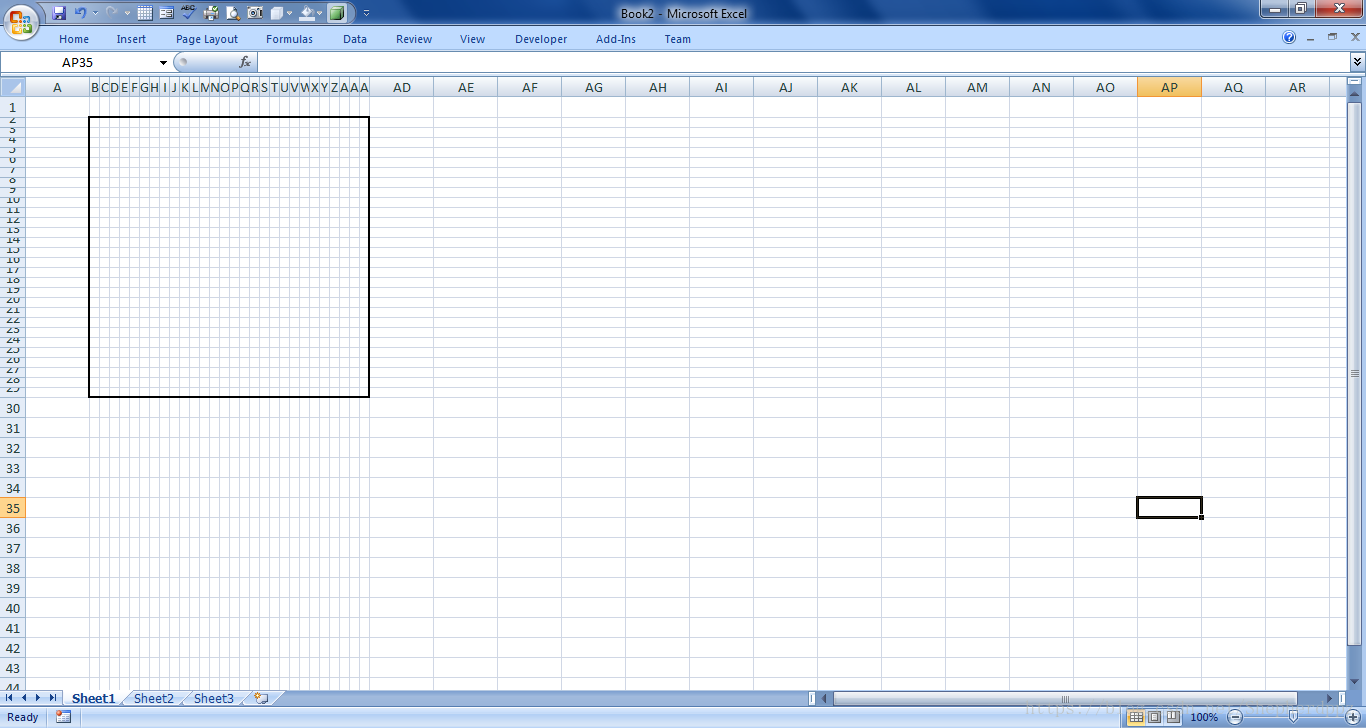Click the green 3D cube icon

click(x=337, y=13)
